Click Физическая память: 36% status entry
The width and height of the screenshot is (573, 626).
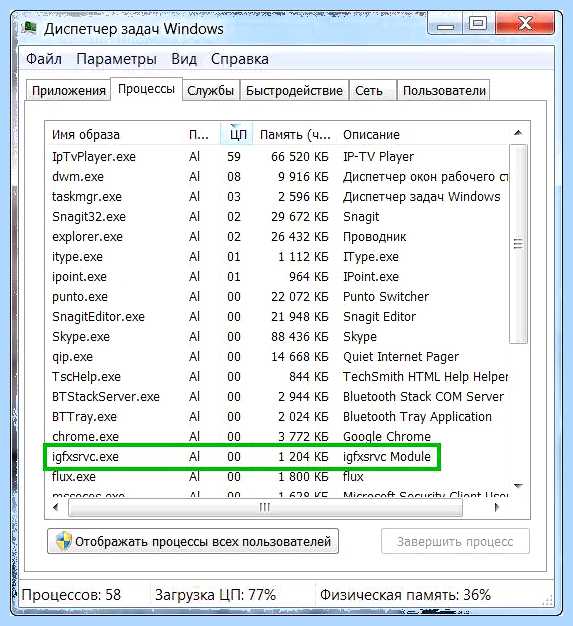coord(405,595)
